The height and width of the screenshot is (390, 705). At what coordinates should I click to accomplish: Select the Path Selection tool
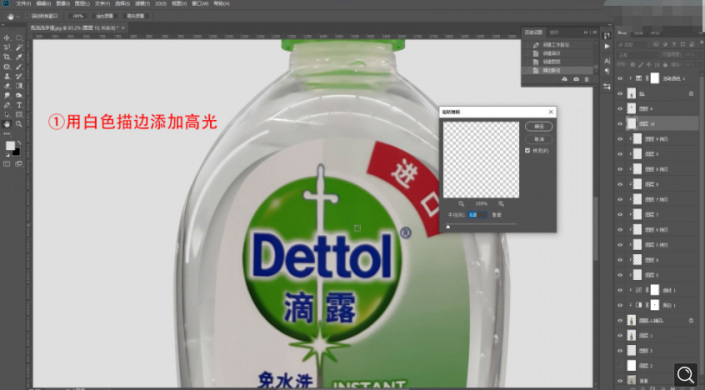7,115
